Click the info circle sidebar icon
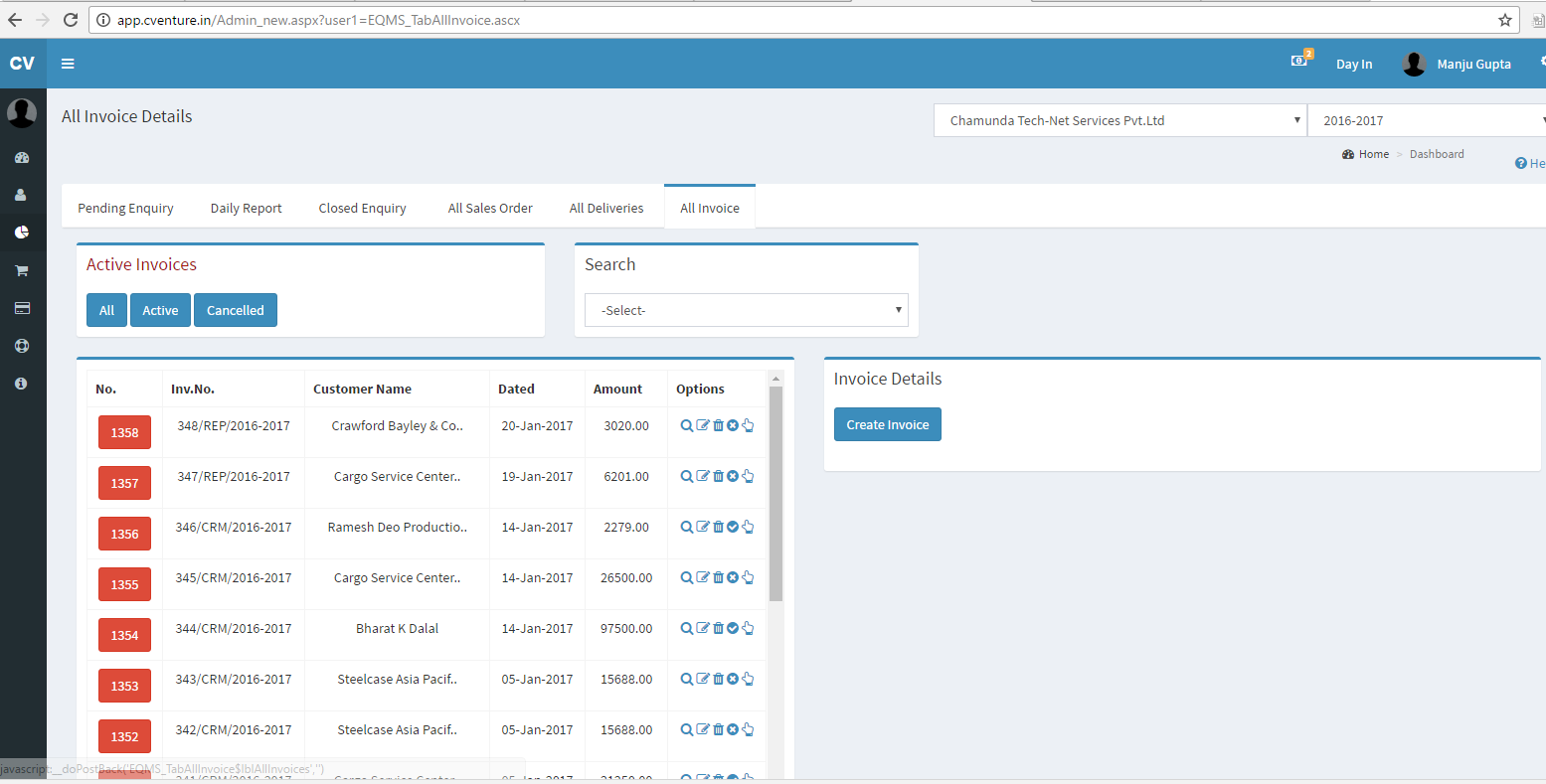This screenshot has height=784, width=1546. point(21,384)
